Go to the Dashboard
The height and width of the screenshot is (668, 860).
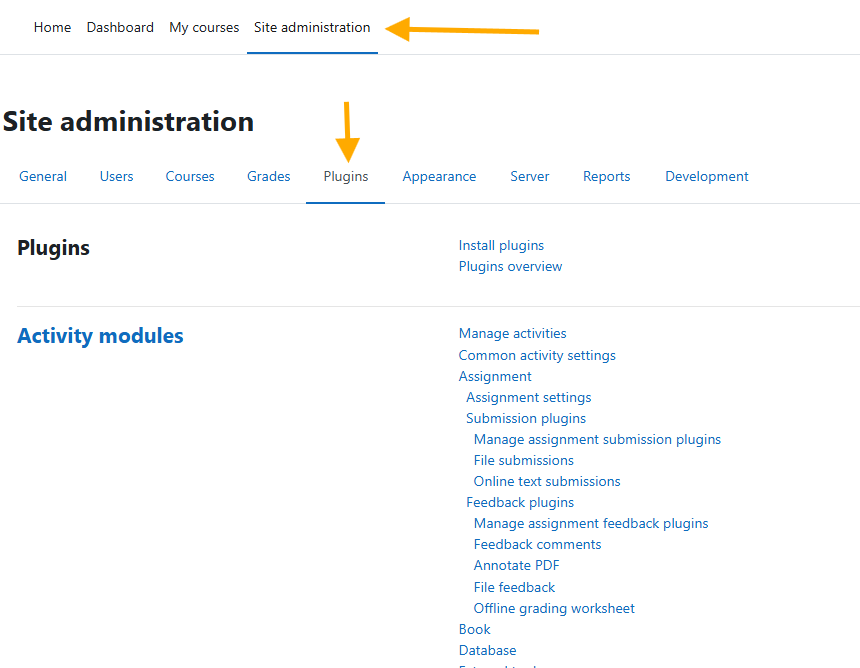(x=120, y=27)
